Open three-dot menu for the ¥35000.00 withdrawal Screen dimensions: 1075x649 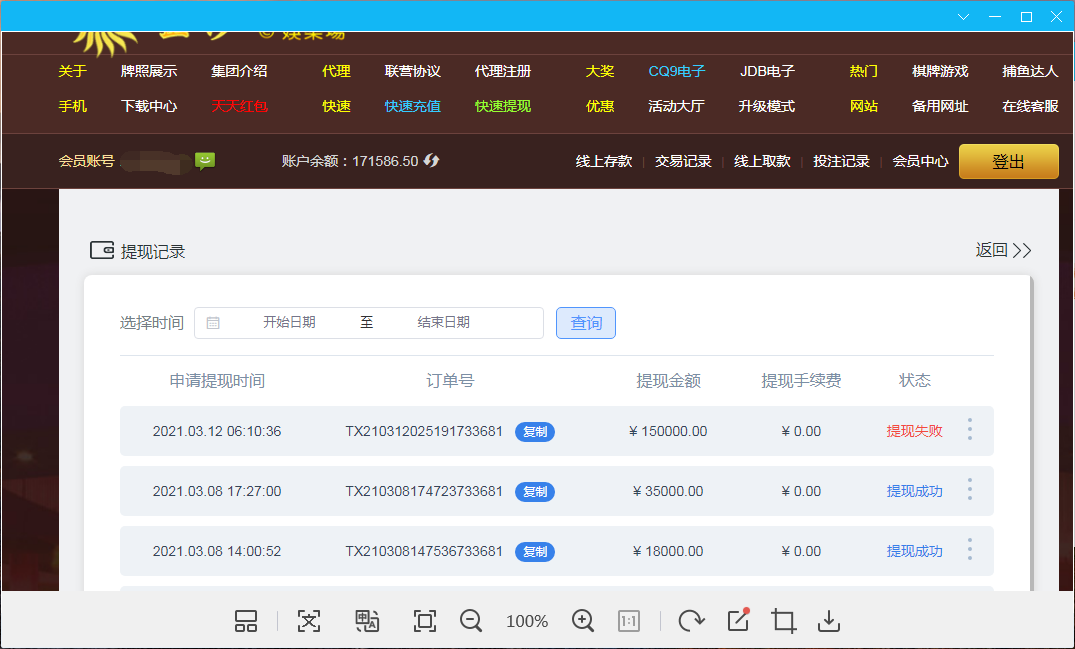pyautogui.click(x=969, y=490)
